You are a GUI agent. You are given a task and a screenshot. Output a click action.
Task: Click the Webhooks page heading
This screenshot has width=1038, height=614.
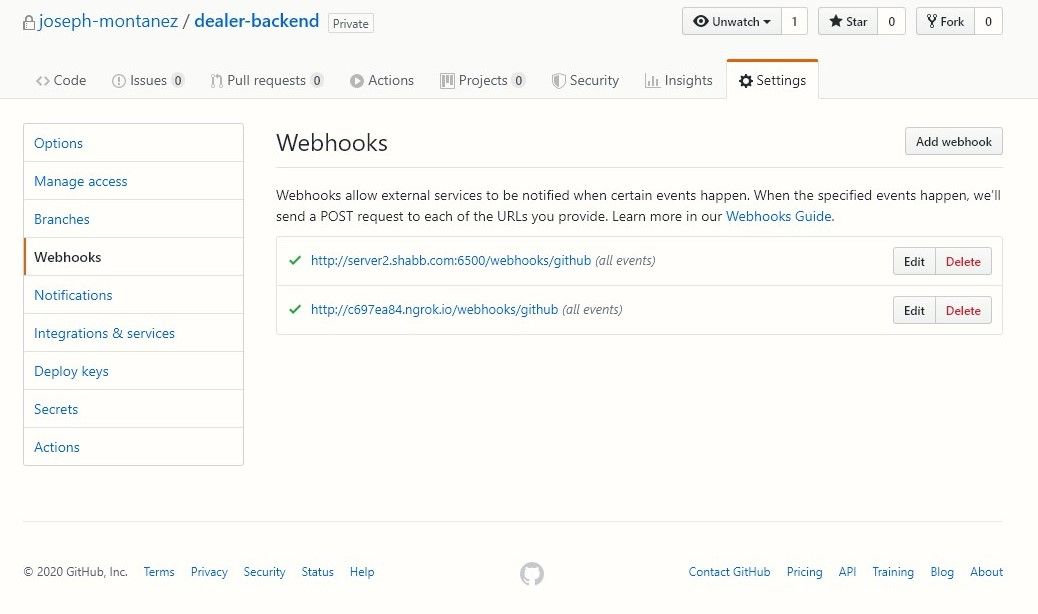[332, 143]
